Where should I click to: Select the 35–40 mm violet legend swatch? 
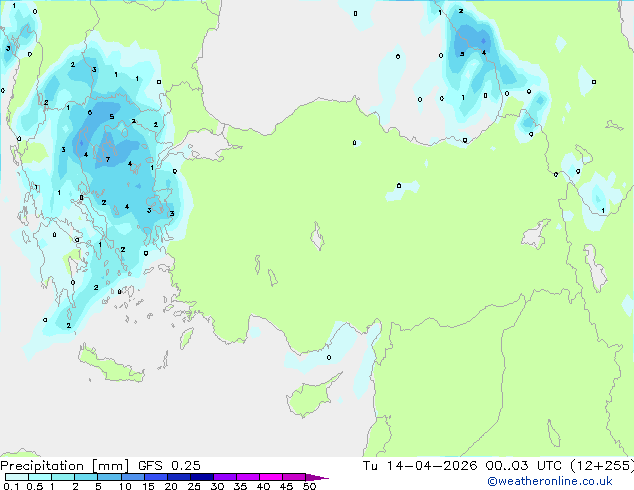247,477
